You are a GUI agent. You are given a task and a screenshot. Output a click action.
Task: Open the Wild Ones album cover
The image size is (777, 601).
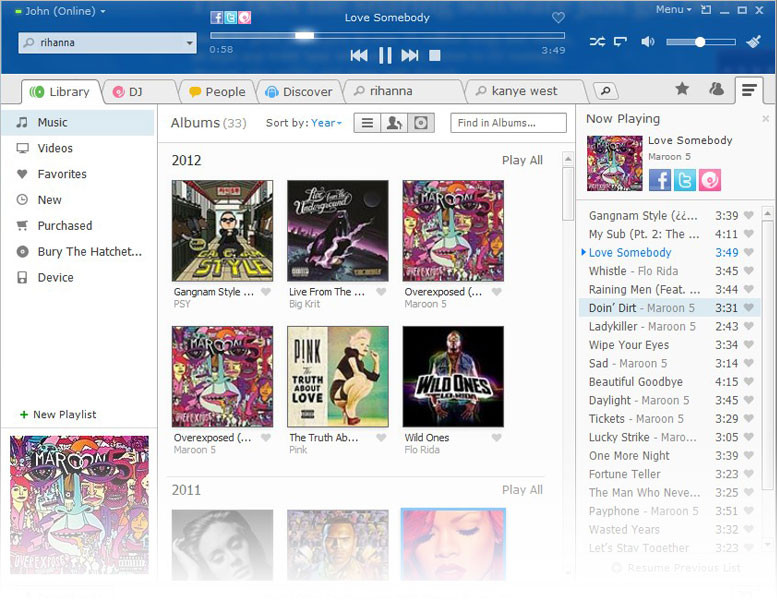click(453, 377)
